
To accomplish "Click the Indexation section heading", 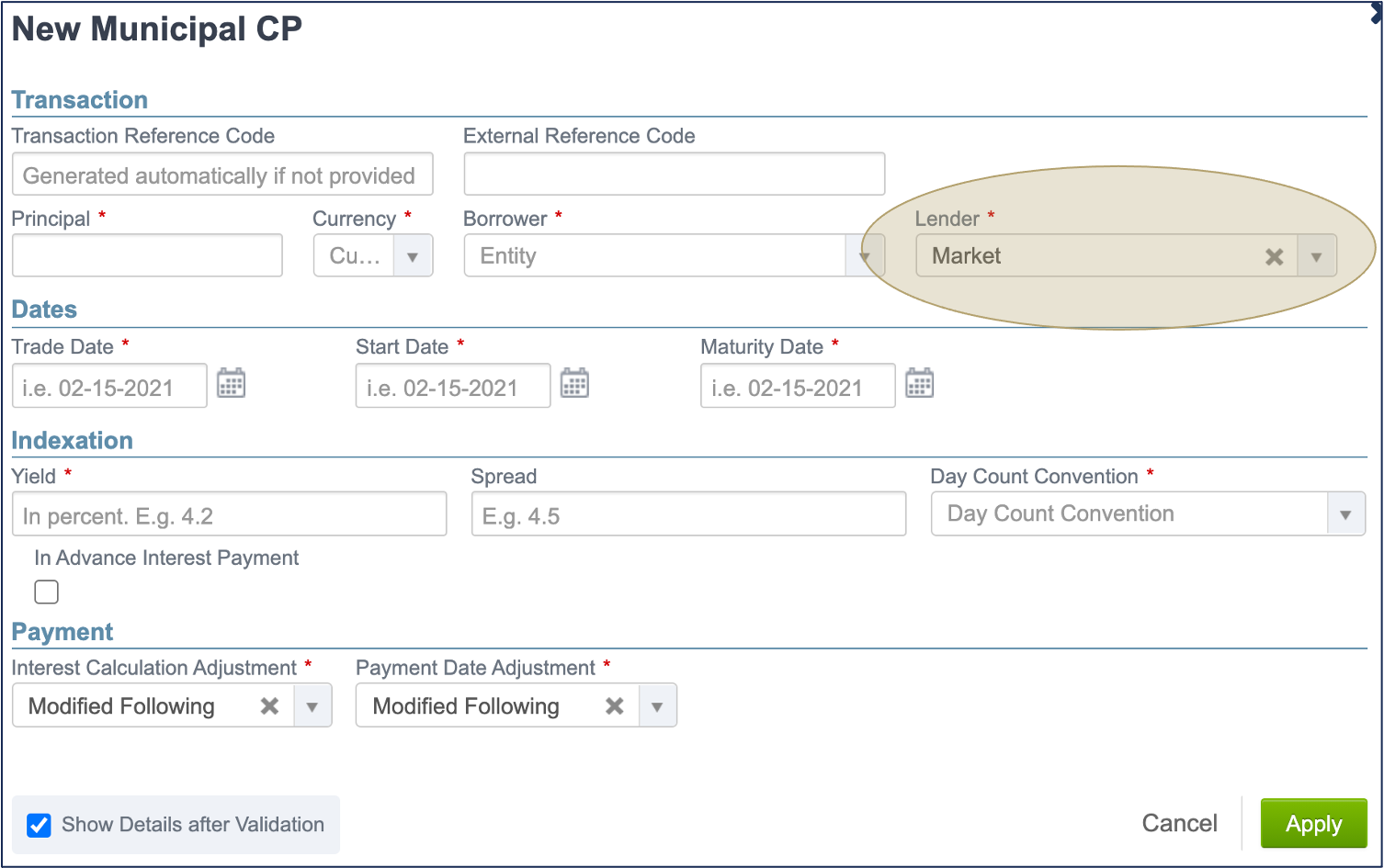I will coord(73,441).
